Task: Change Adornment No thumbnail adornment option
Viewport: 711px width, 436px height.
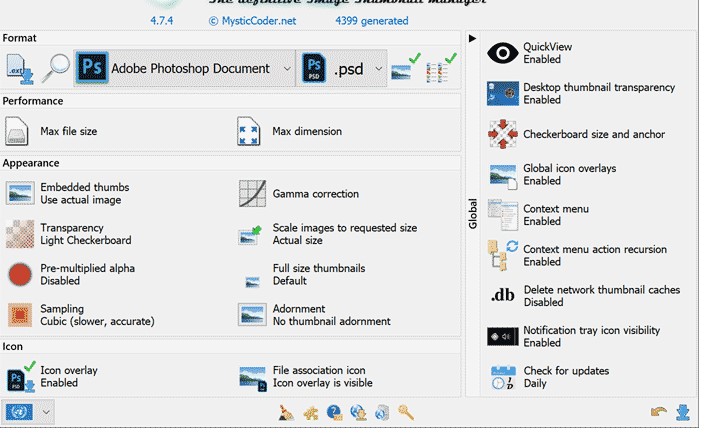Action: tap(331, 321)
